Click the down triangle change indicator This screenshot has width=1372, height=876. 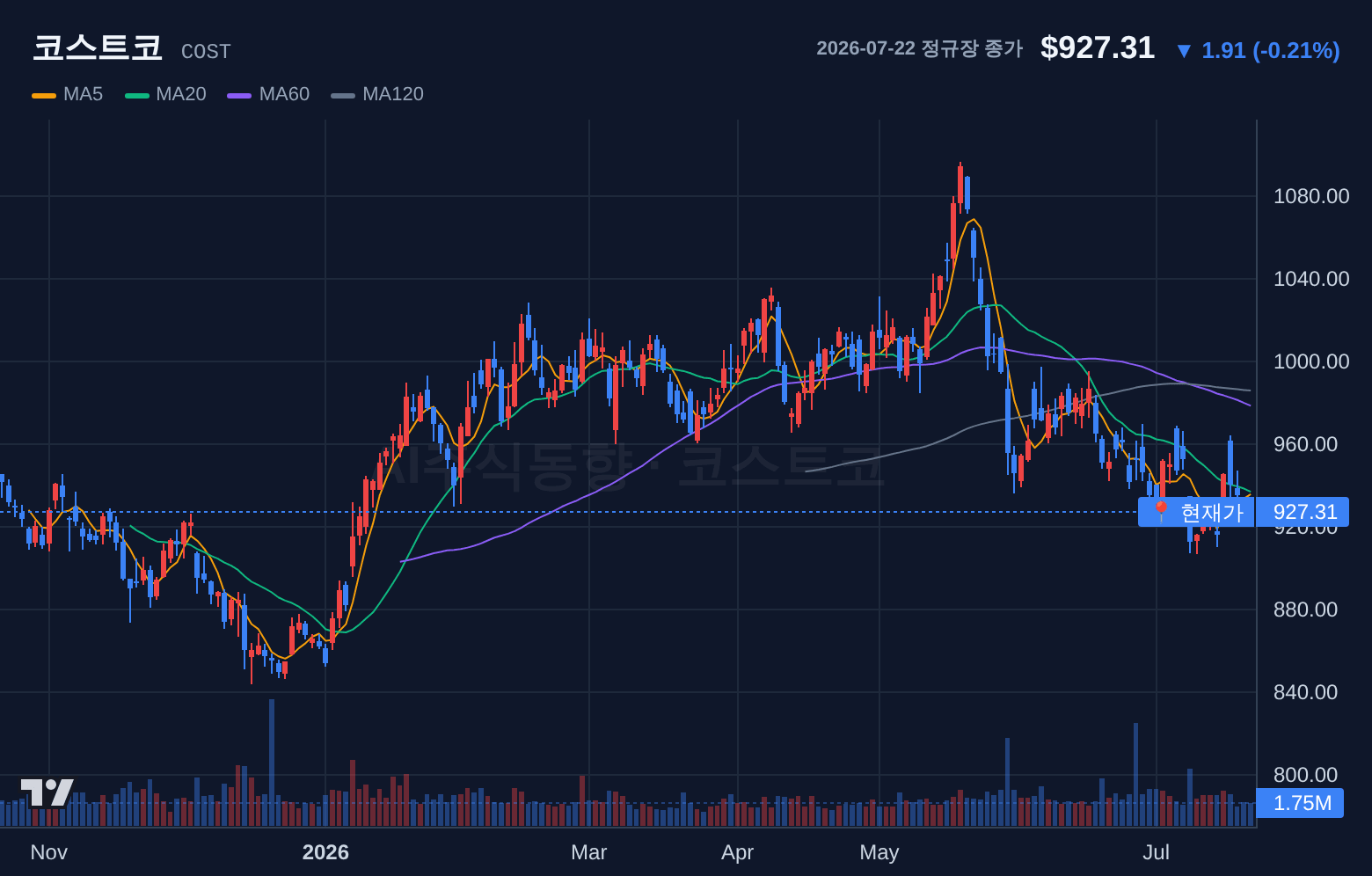pos(1184,51)
